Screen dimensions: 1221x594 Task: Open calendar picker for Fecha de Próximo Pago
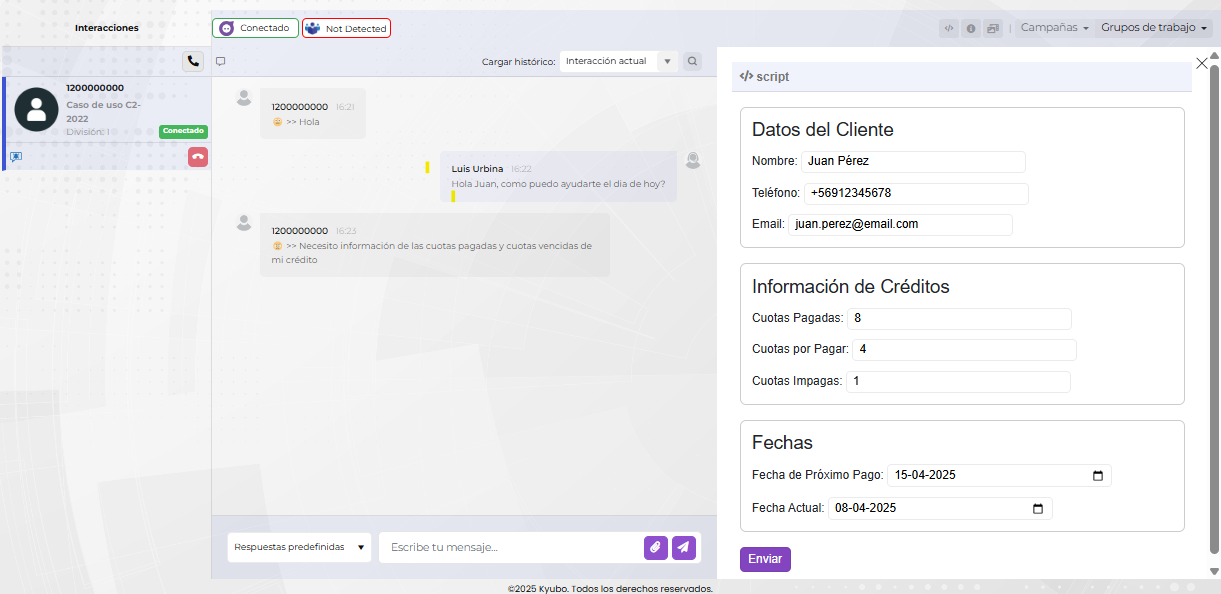(x=1097, y=476)
